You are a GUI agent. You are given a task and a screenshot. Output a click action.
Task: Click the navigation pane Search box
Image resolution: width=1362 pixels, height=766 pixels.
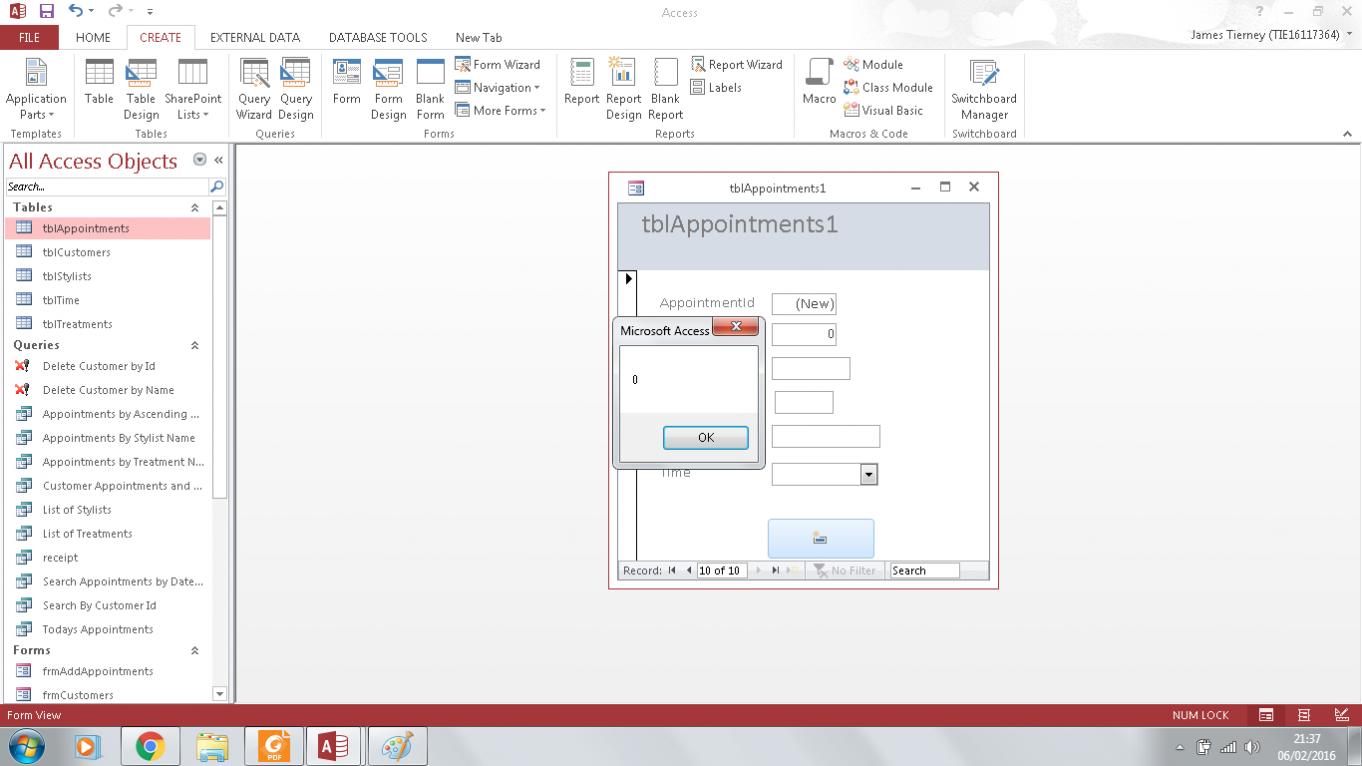107,186
